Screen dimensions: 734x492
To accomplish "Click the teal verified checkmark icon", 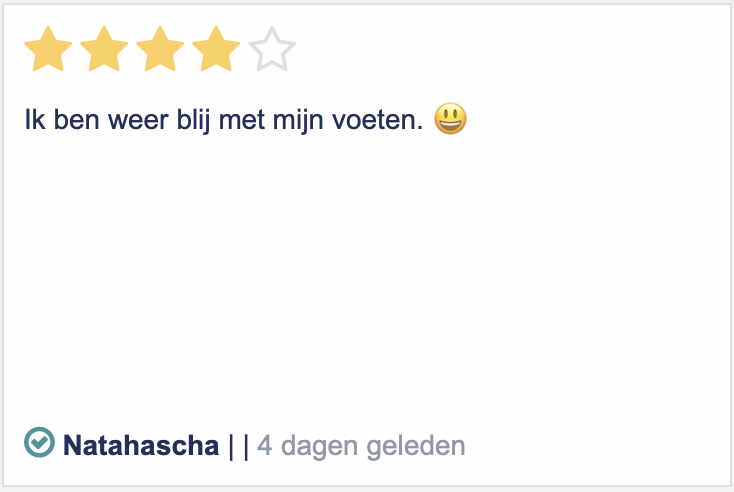I will [39, 442].
